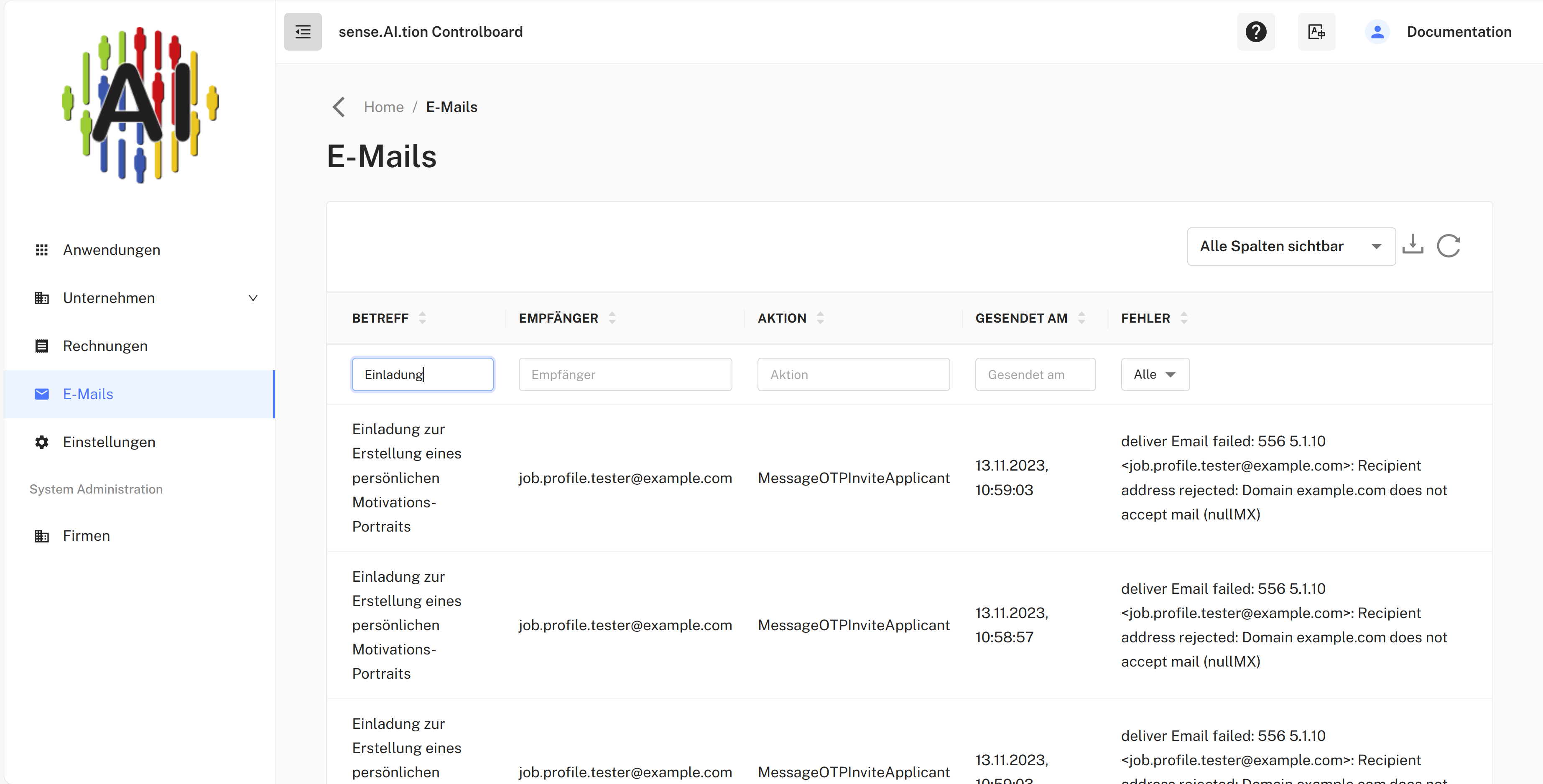Open the Documentation user menu
The width and height of the screenshot is (1543, 784).
1459,32
